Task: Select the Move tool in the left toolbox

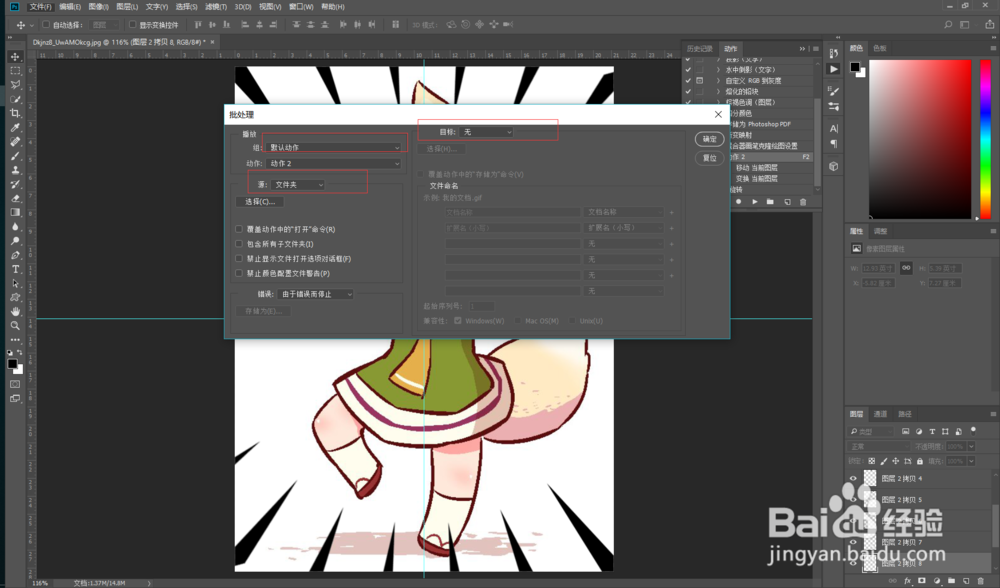Action: (x=15, y=57)
